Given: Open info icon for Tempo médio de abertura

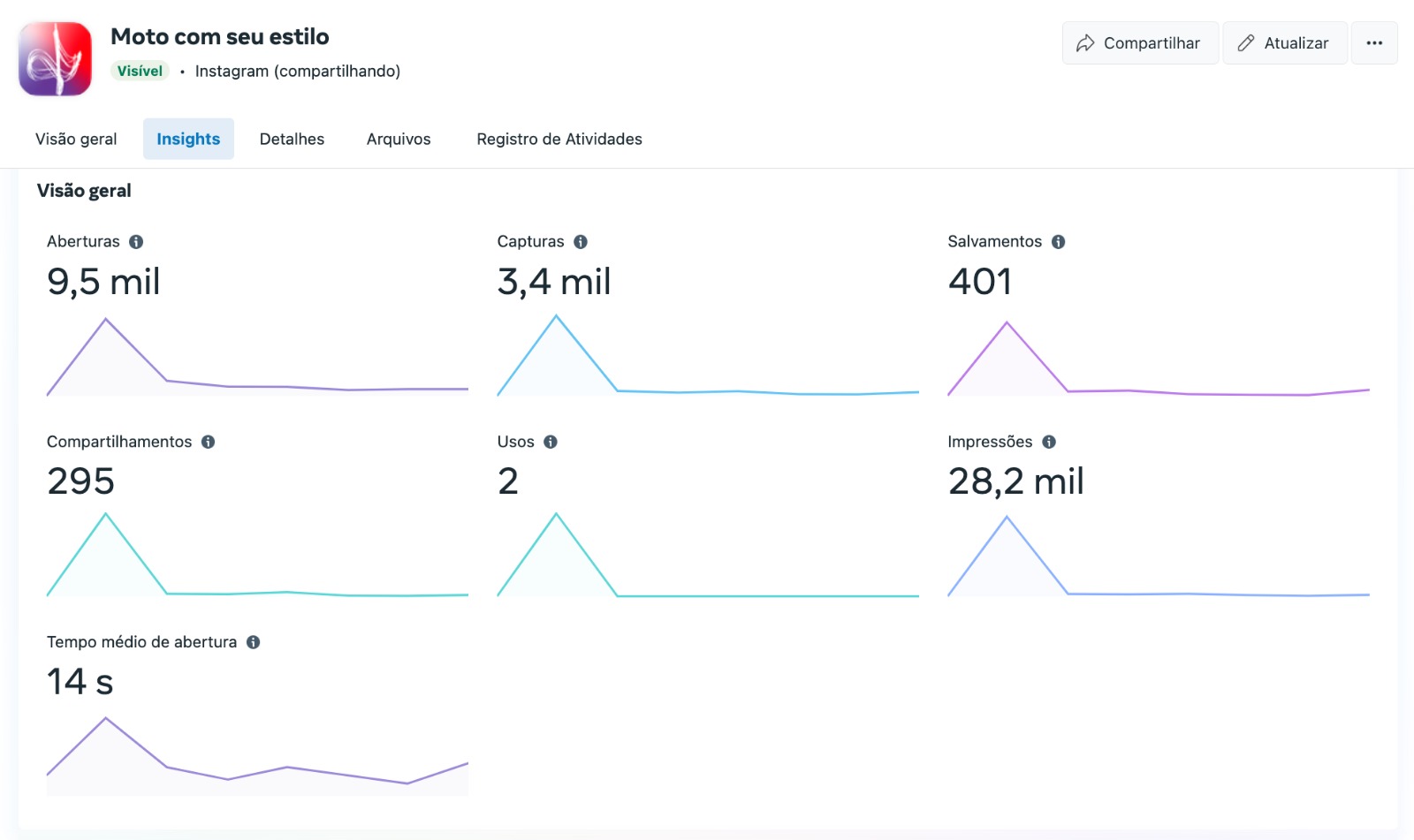Looking at the screenshot, I should coord(254,642).
